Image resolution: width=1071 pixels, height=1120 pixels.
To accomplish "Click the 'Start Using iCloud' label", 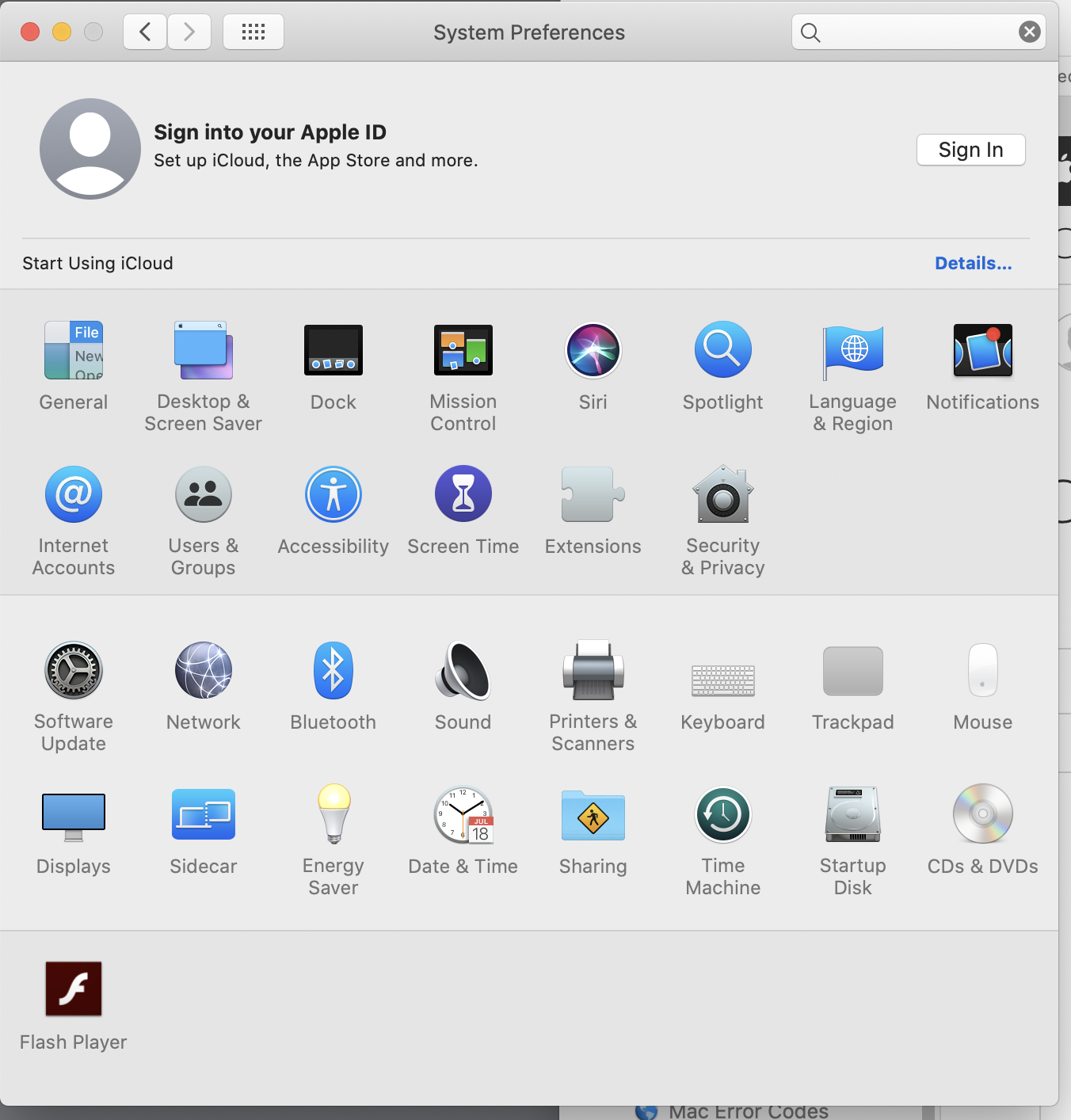I will [97, 263].
